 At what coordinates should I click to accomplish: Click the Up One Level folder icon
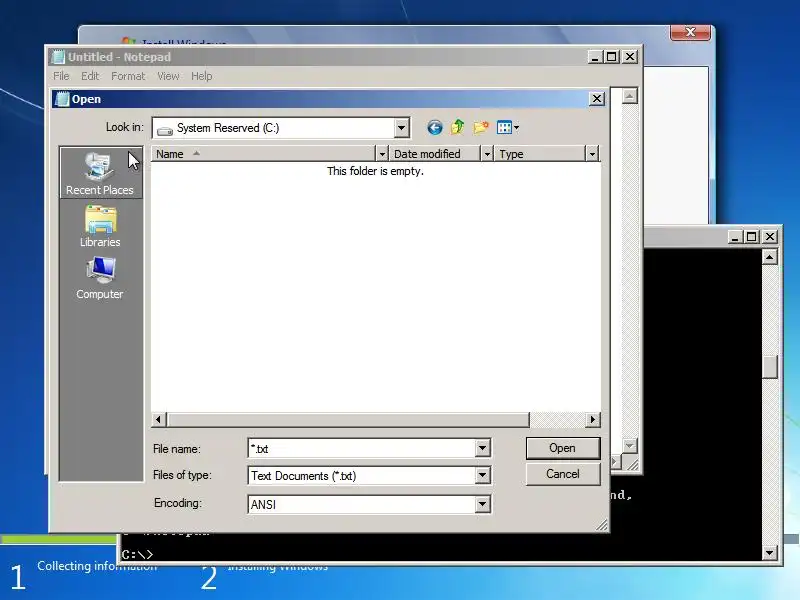pos(458,127)
